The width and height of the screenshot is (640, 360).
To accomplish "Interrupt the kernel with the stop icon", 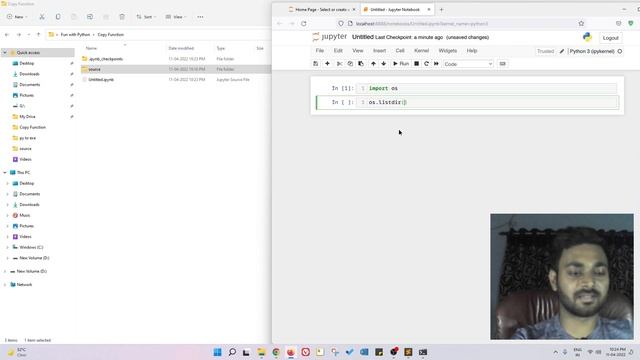I will click(416, 64).
